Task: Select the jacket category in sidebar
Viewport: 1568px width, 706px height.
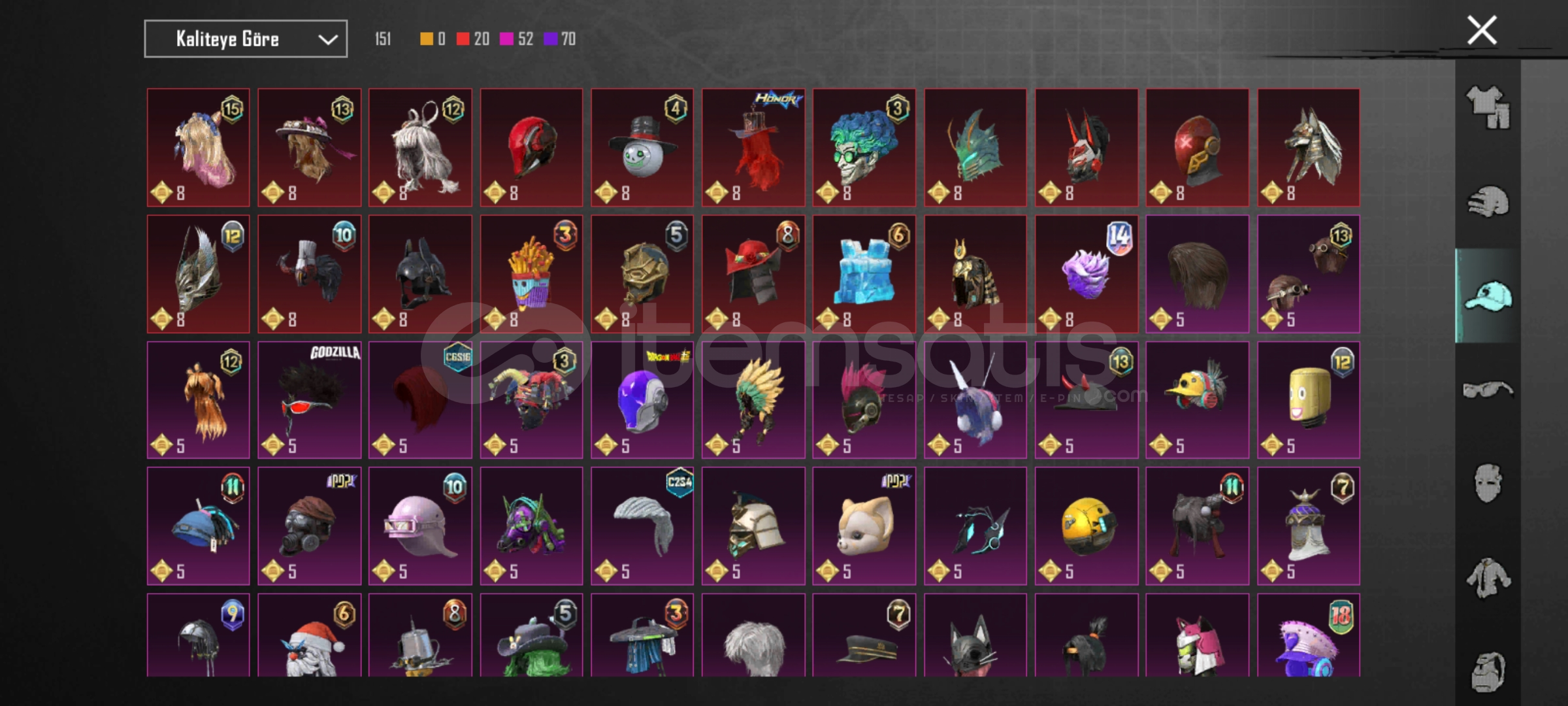Action: coord(1488,578)
